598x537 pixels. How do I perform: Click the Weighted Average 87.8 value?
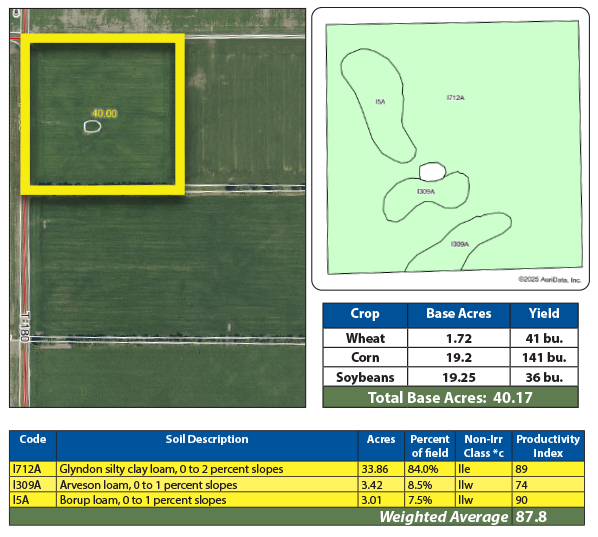531,517
